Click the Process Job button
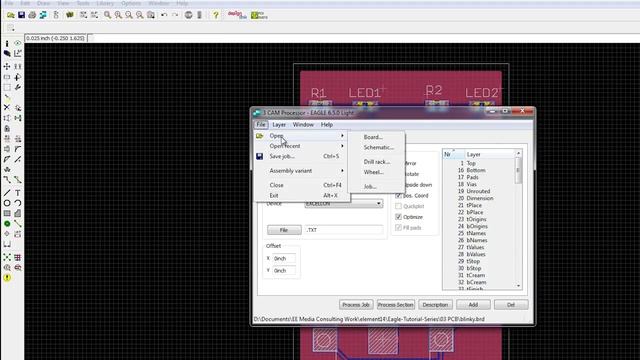The width and height of the screenshot is (640, 360). 356,305
